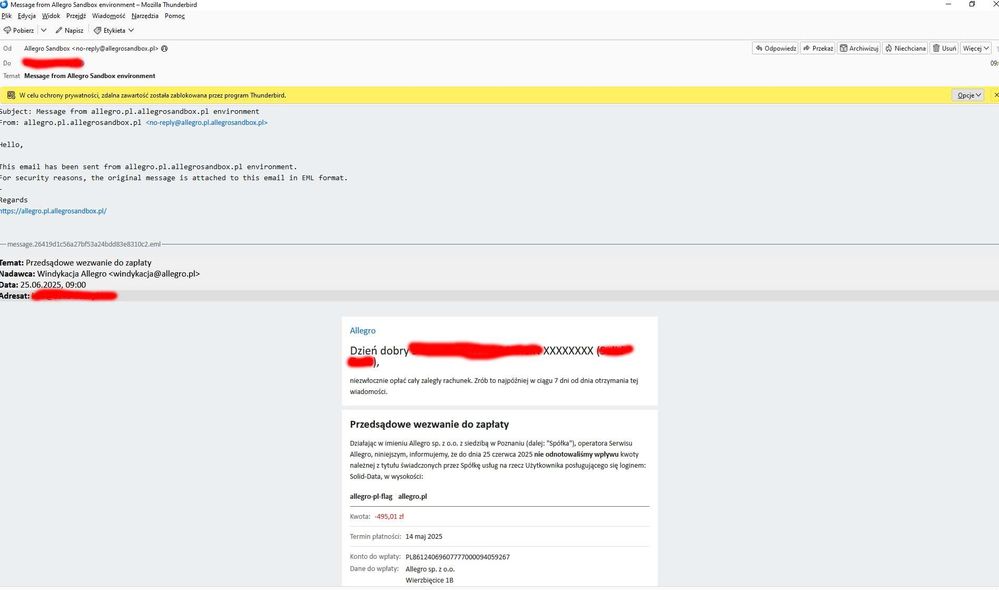This screenshot has height=590, width=999.
Task: Open the Plik menu
Action: tap(6, 16)
